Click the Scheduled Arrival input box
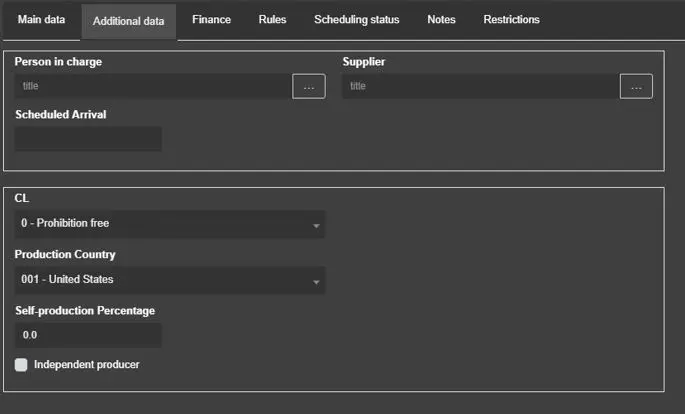Screen dimensions: 685x414 88,139
